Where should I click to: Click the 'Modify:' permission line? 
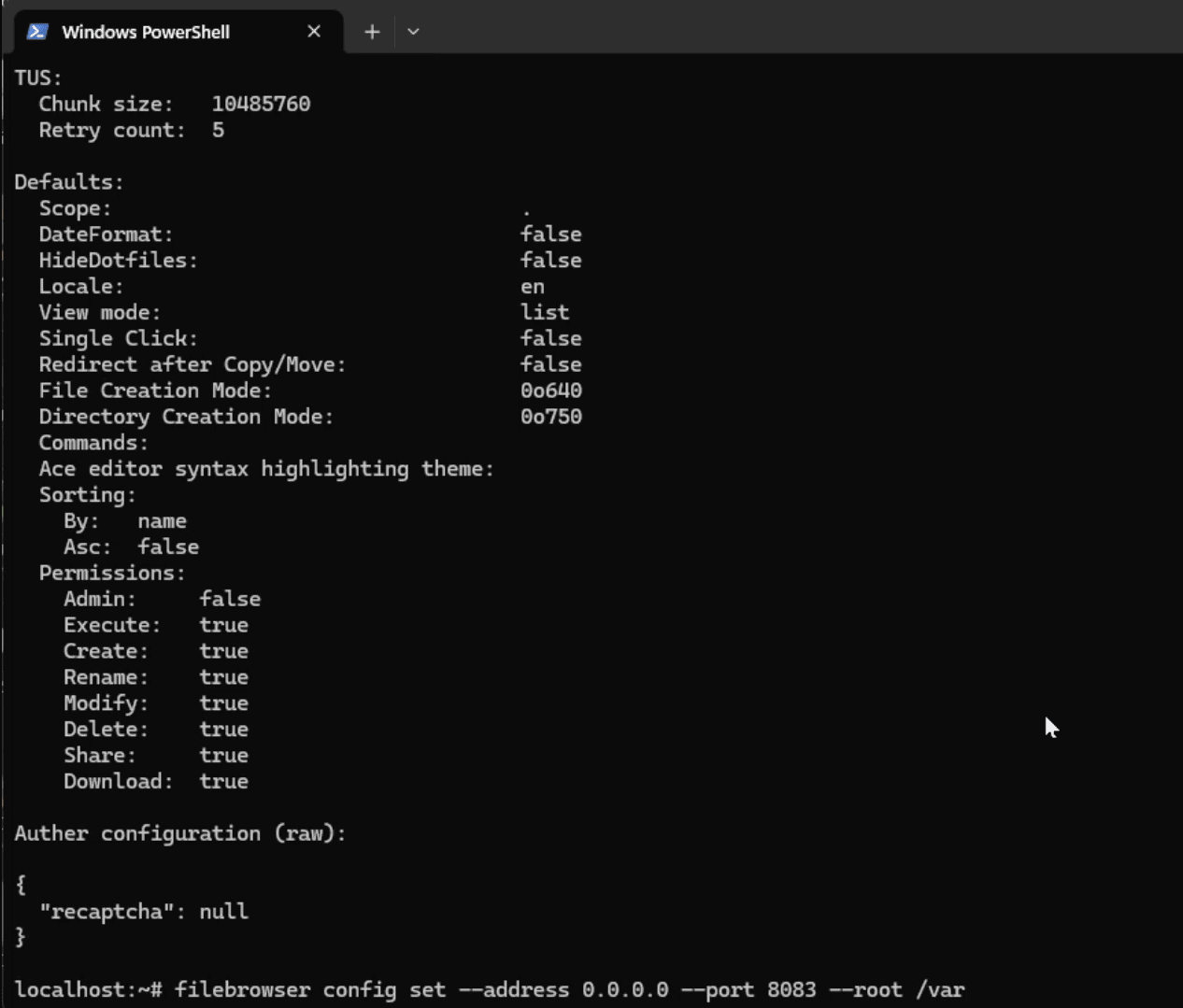156,703
